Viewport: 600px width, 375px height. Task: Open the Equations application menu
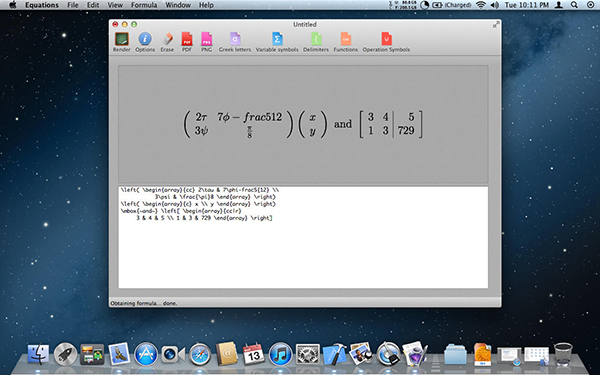tap(42, 5)
